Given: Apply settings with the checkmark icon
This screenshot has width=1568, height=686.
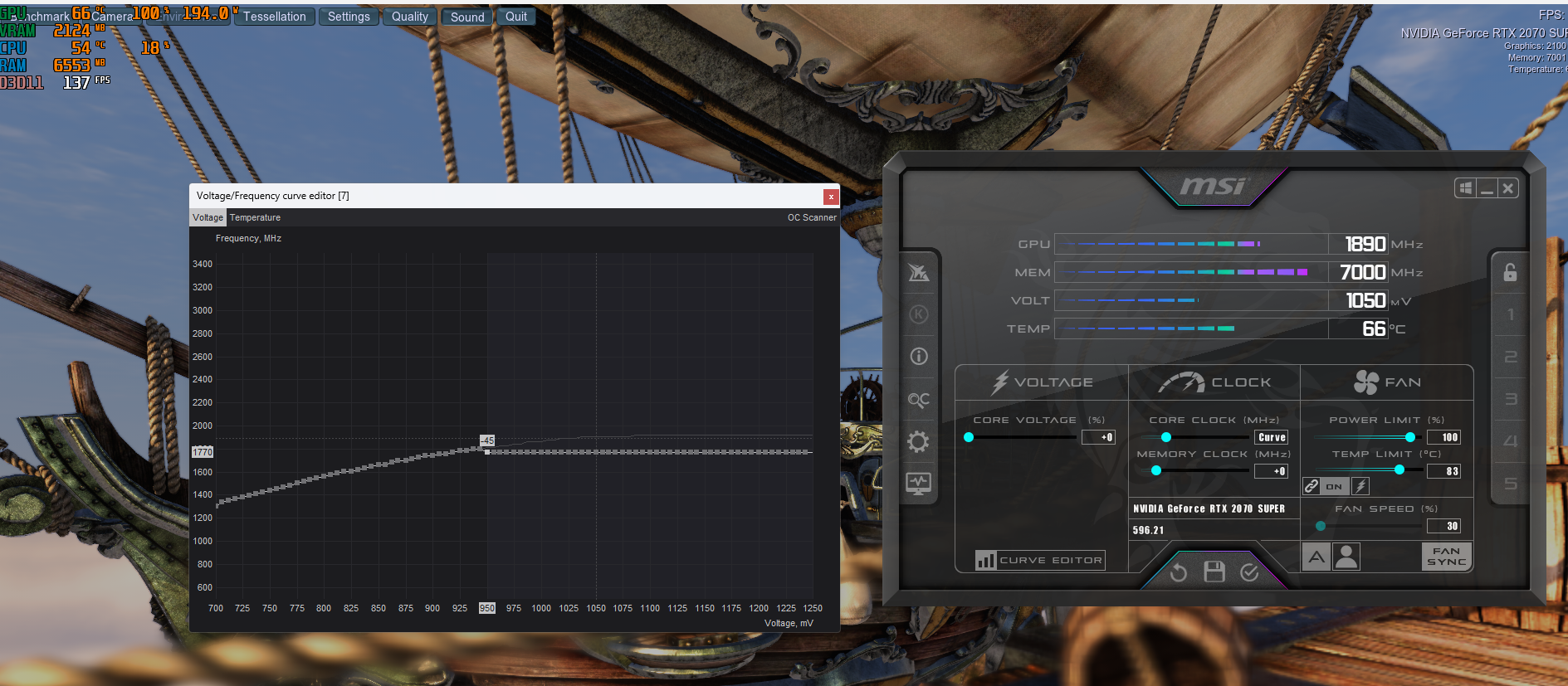Looking at the screenshot, I should (1249, 572).
